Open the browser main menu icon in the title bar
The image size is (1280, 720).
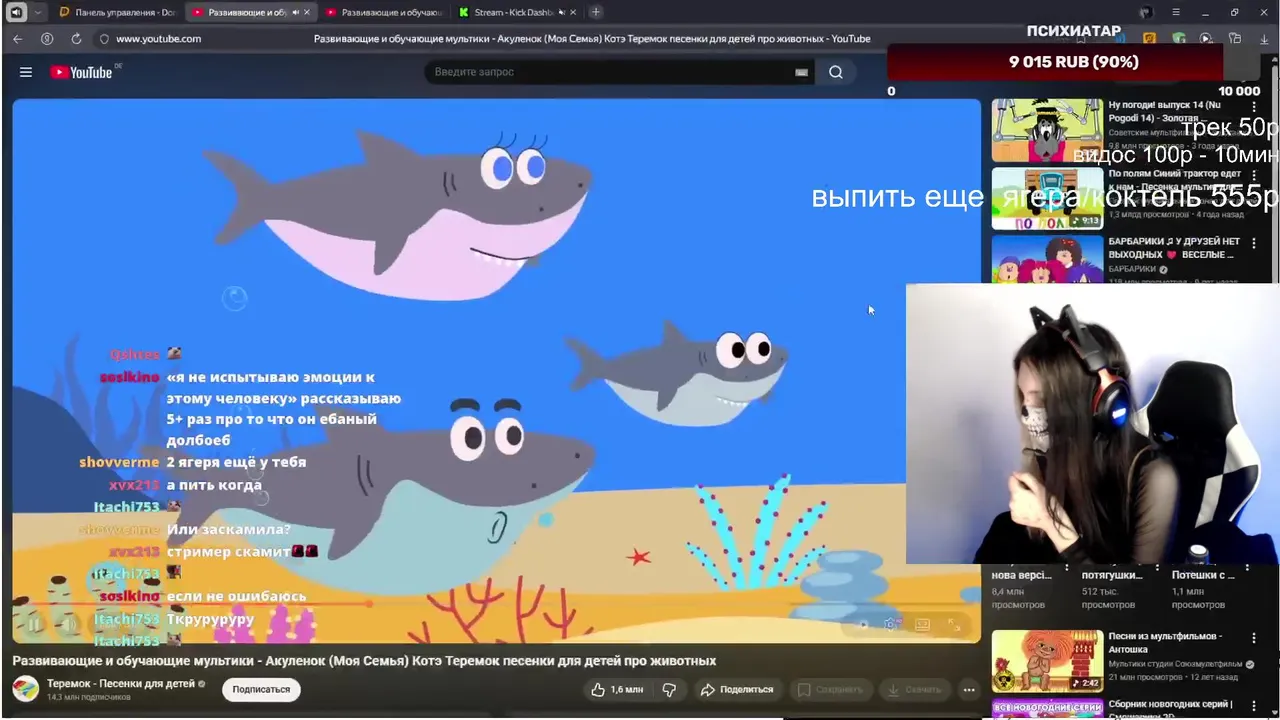pyautogui.click(x=1176, y=12)
